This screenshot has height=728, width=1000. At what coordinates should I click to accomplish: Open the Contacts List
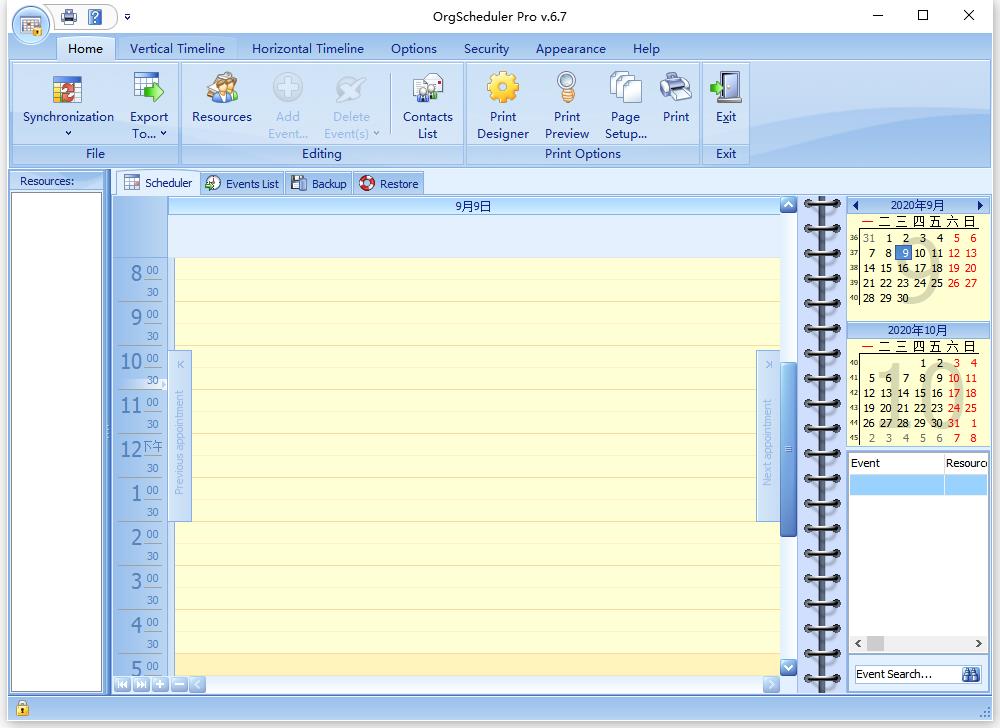coord(427,105)
